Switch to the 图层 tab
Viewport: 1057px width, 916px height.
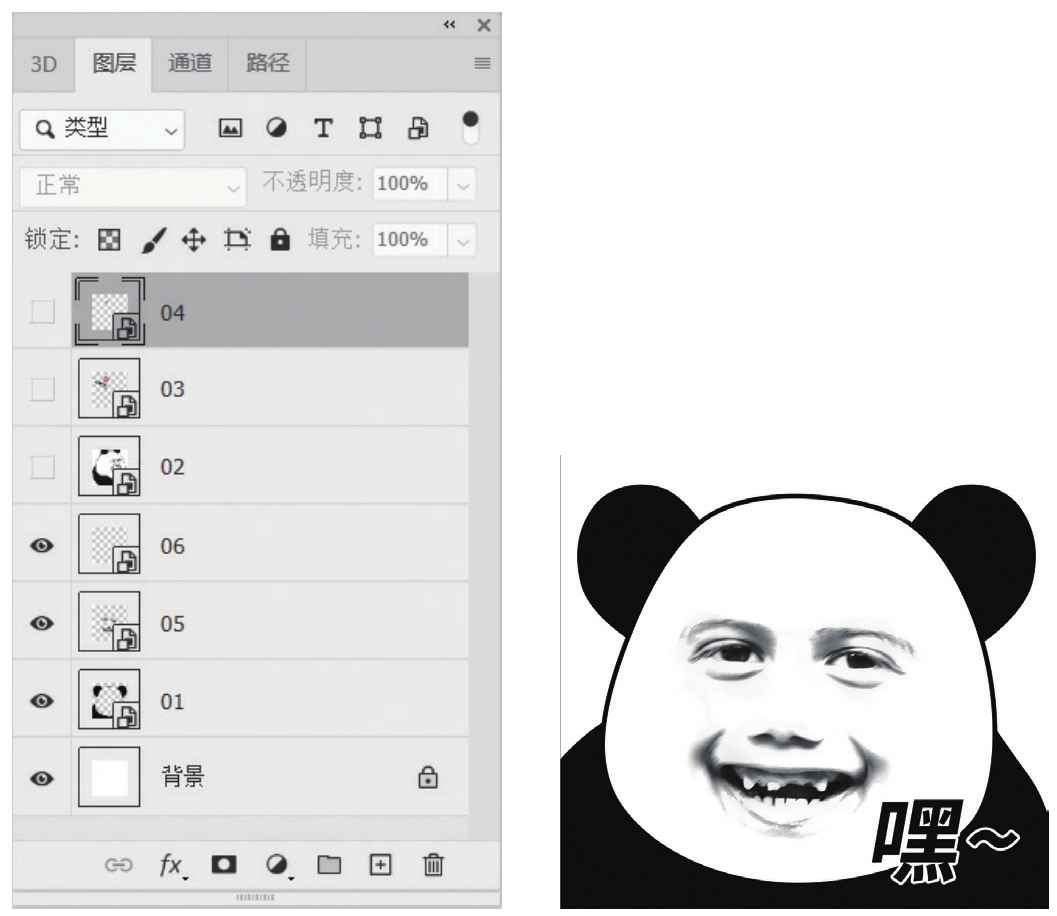(114, 63)
